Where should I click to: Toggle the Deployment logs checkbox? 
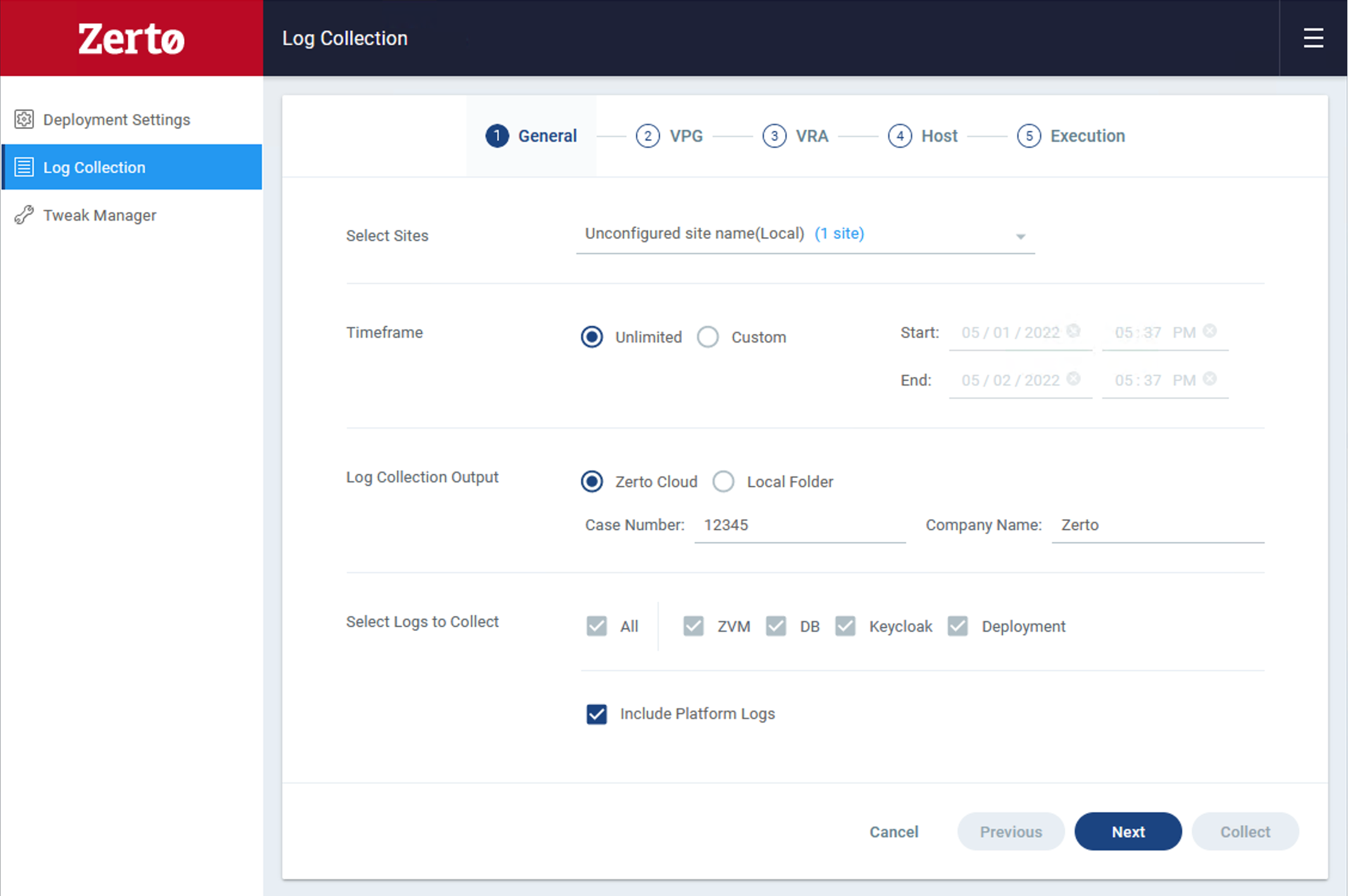[x=958, y=626]
